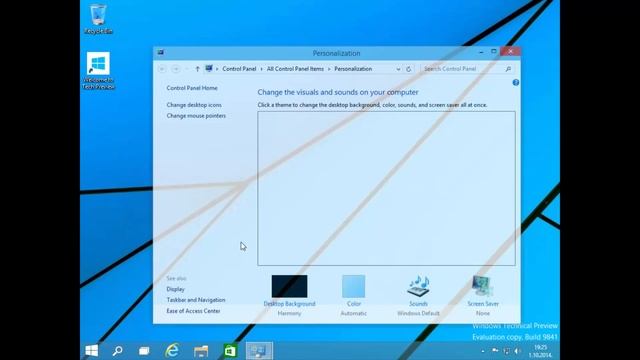Click Control Panel breadcrumb segment

(x=239, y=69)
